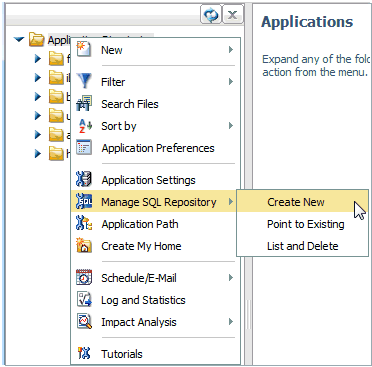This screenshot has width=372, height=367.
Task: Collapse the top Applications root folder
Action: [19, 40]
